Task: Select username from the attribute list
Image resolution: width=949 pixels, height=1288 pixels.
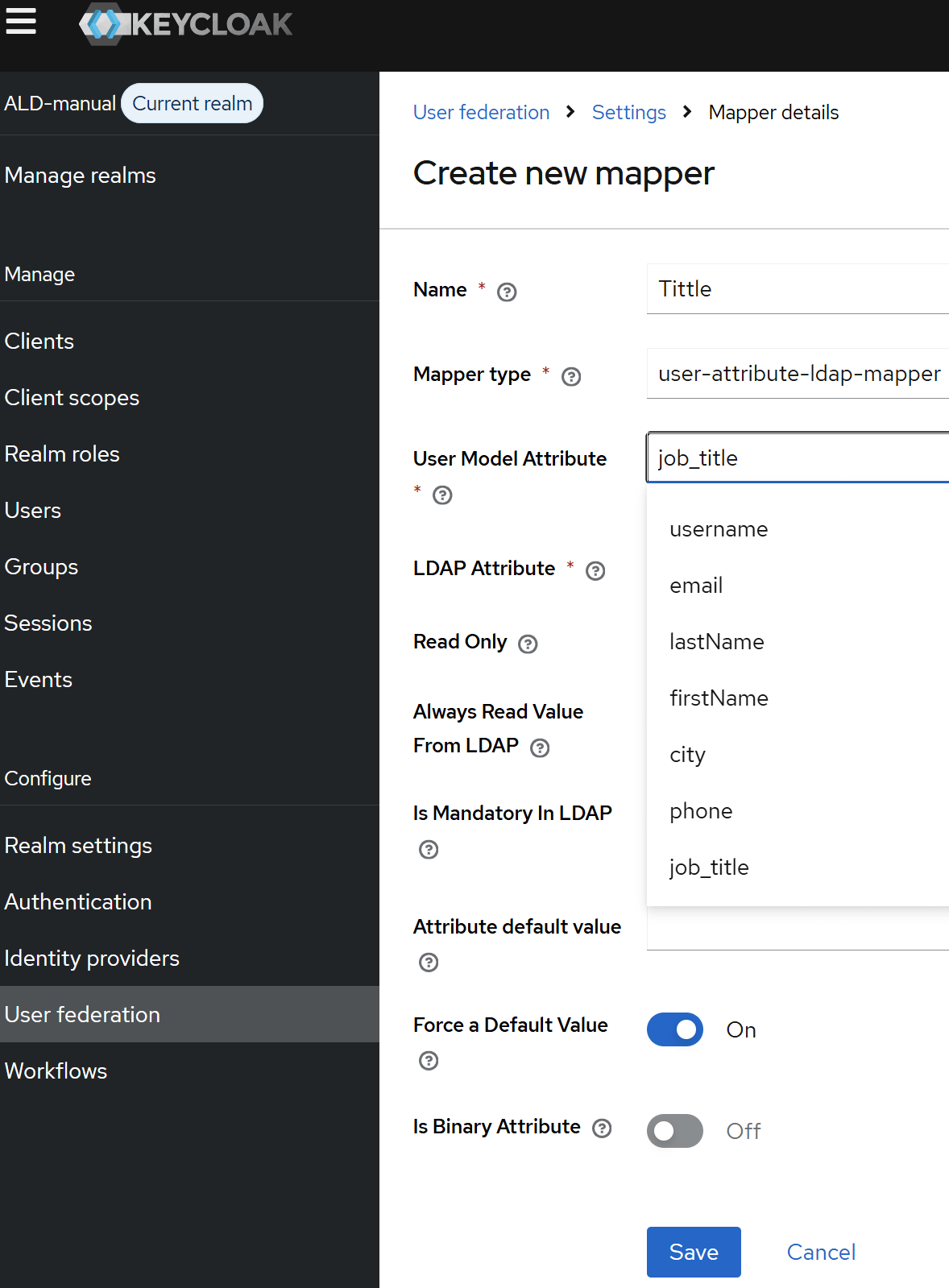Action: 798,529
